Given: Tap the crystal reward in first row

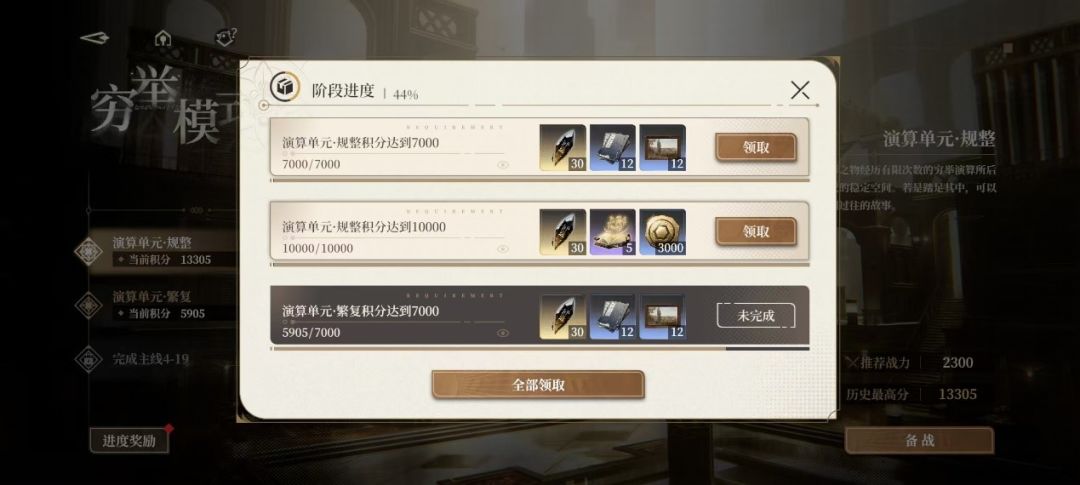Looking at the screenshot, I should tap(563, 147).
